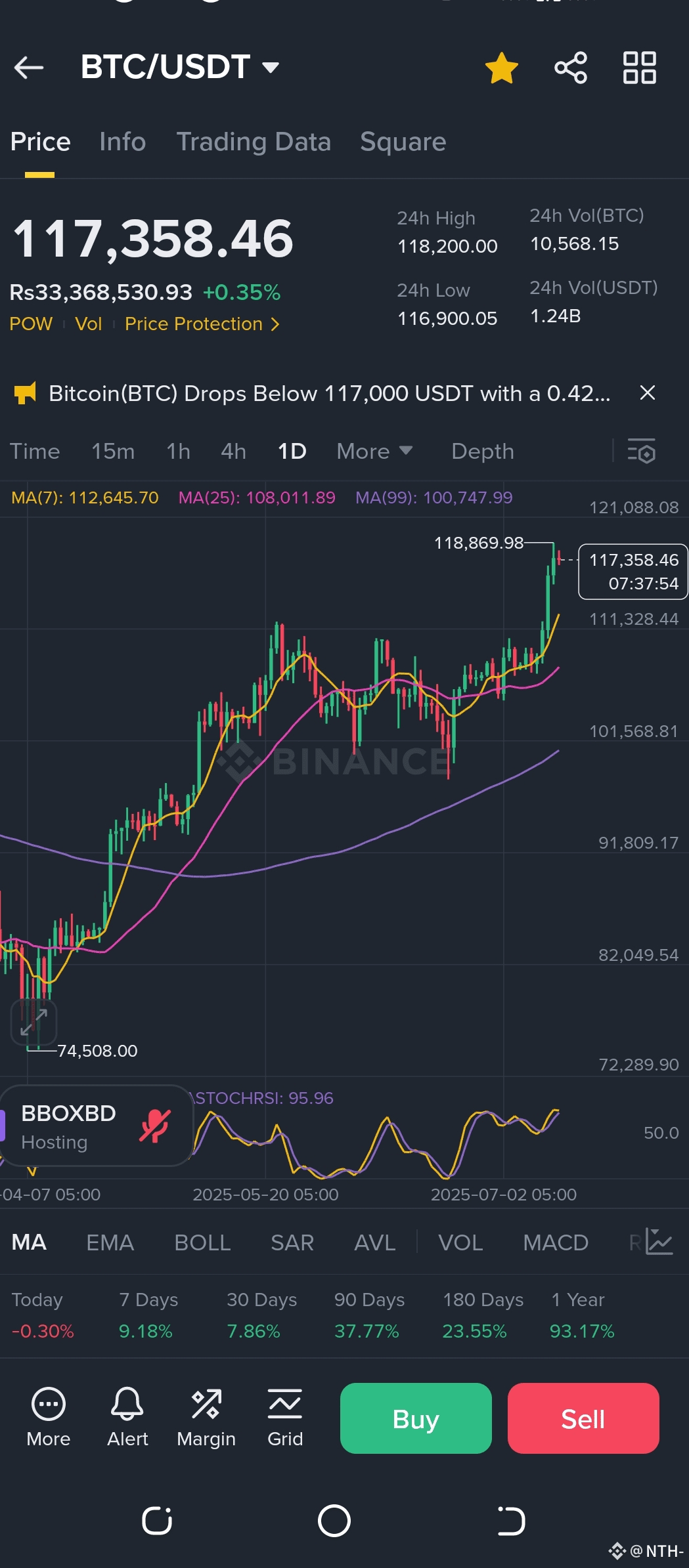Open the Square tab
Viewport: 689px width, 1568px height.
click(x=403, y=142)
